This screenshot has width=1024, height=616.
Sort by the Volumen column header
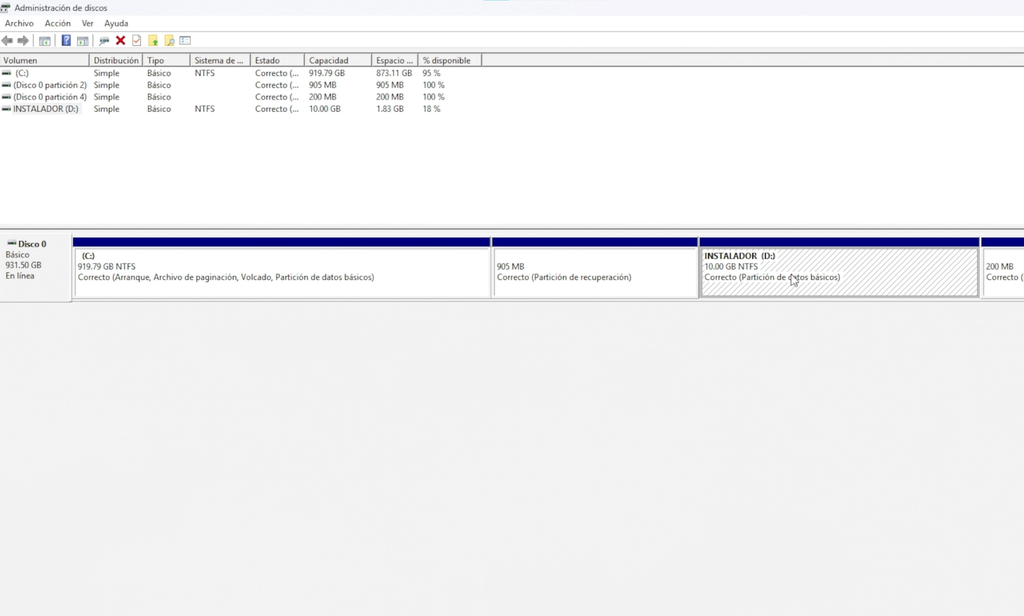tap(44, 60)
